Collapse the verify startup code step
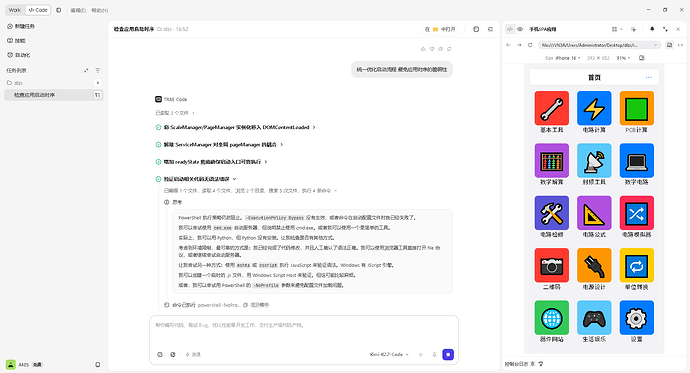Screen dimensions: 690x373 click(234, 179)
